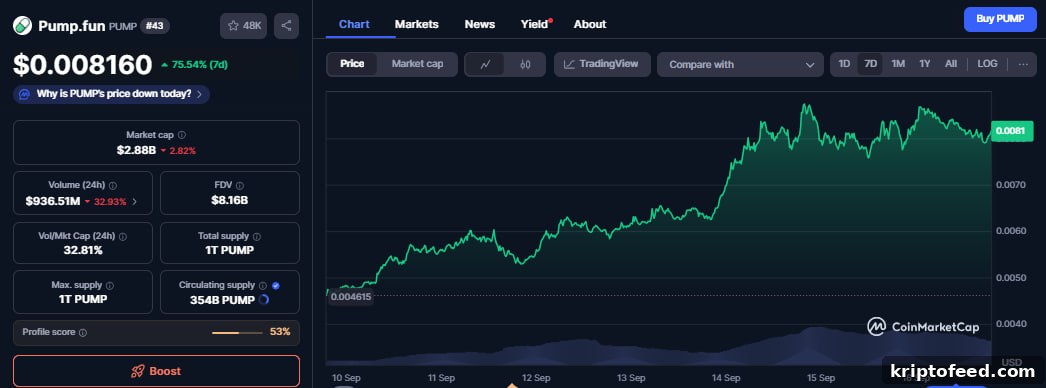Toggle LOG scale on chart

987,64
